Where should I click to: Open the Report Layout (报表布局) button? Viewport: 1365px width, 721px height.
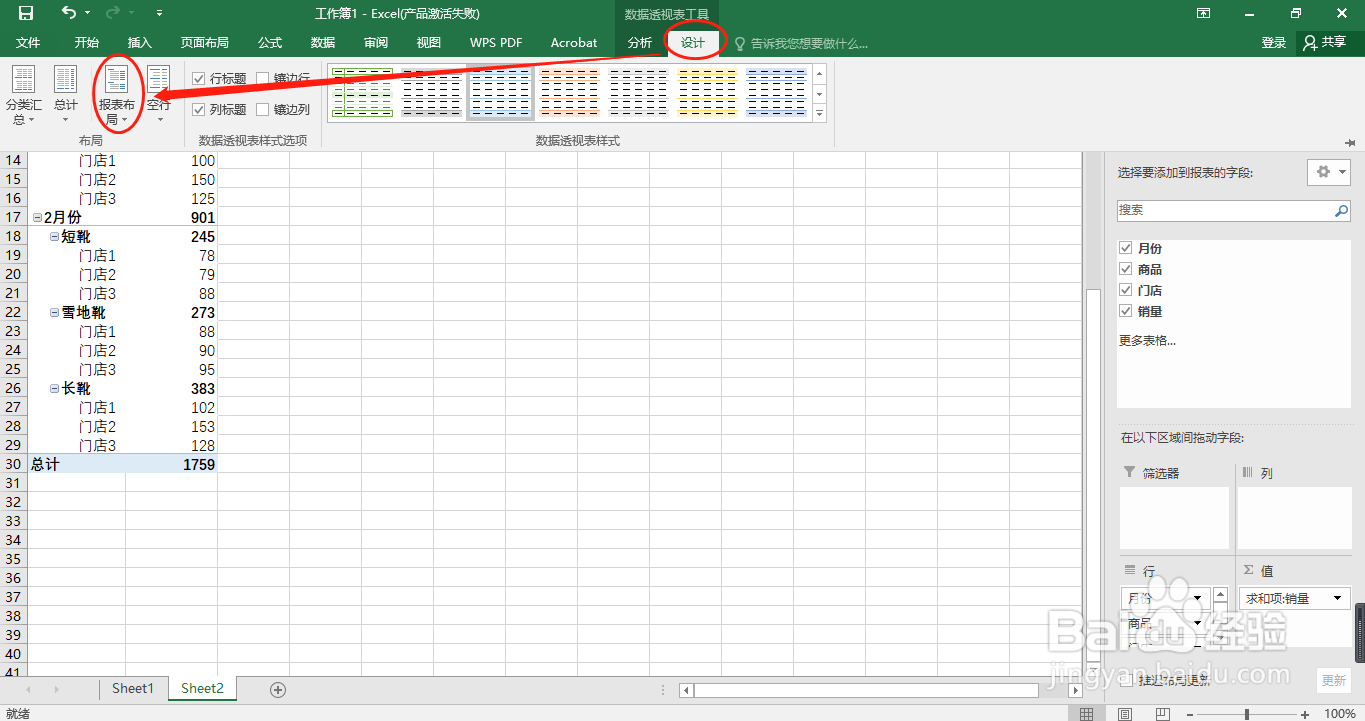pyautogui.click(x=117, y=96)
